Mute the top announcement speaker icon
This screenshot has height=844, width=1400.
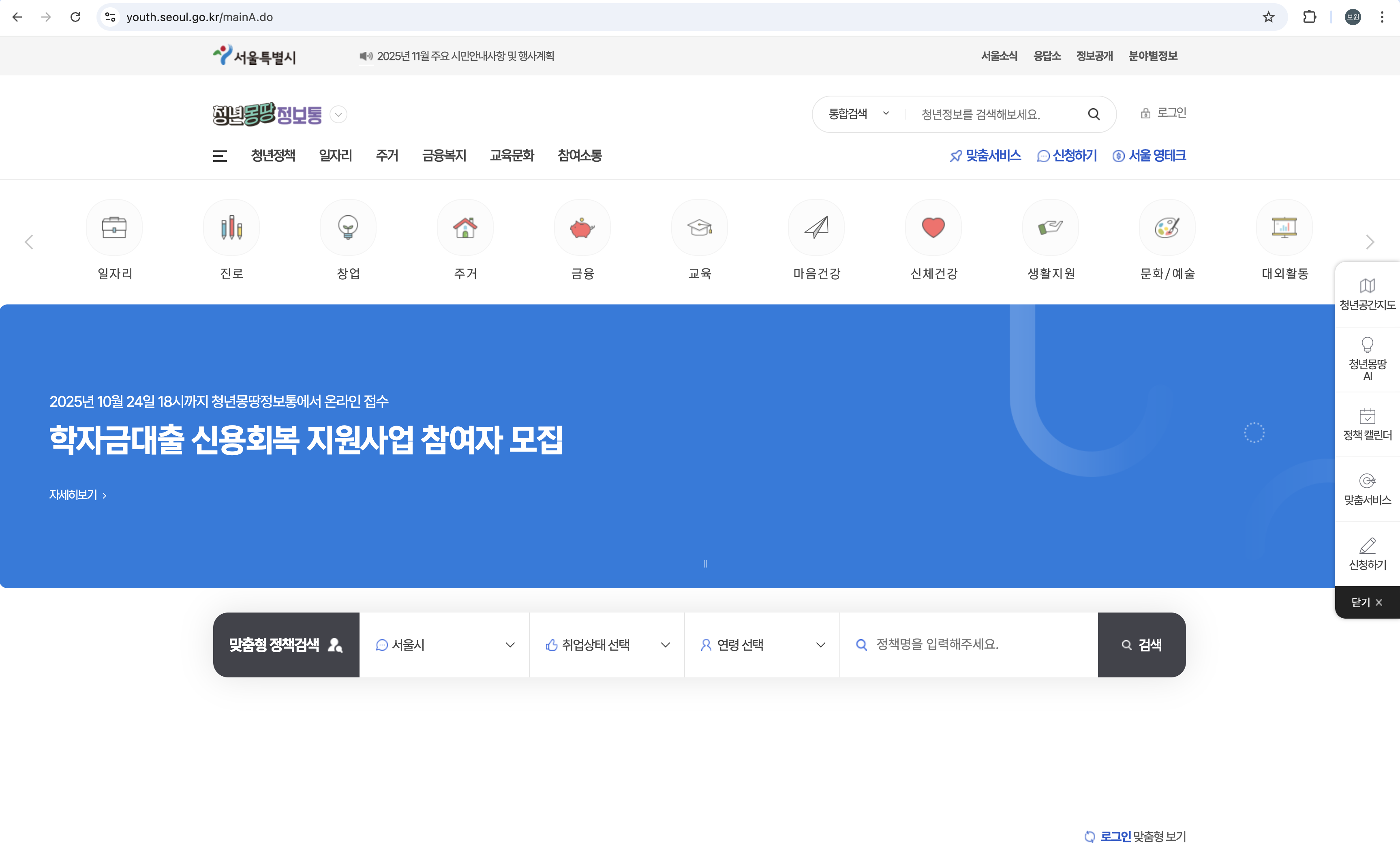pos(366,56)
